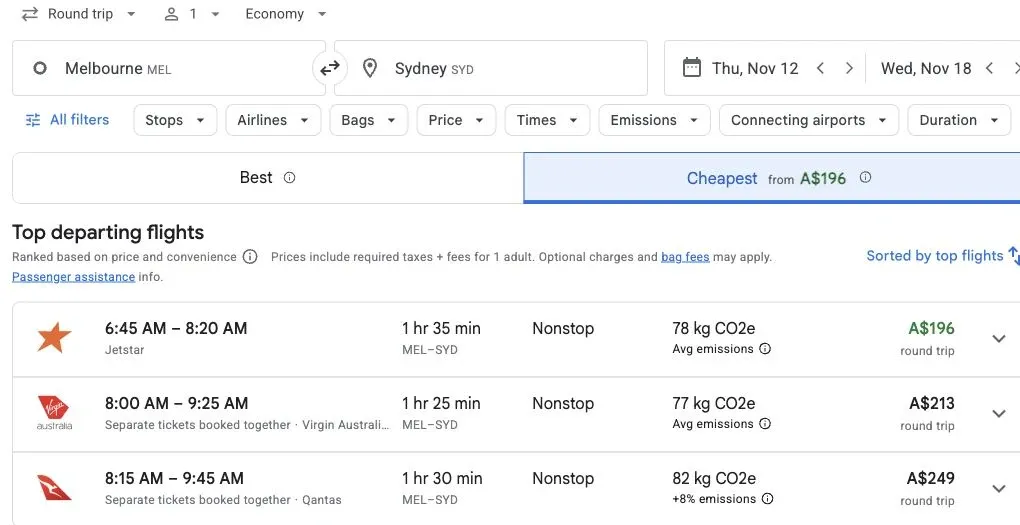
Task: Click the Top departing flights heading
Action: pyautogui.click(x=108, y=232)
